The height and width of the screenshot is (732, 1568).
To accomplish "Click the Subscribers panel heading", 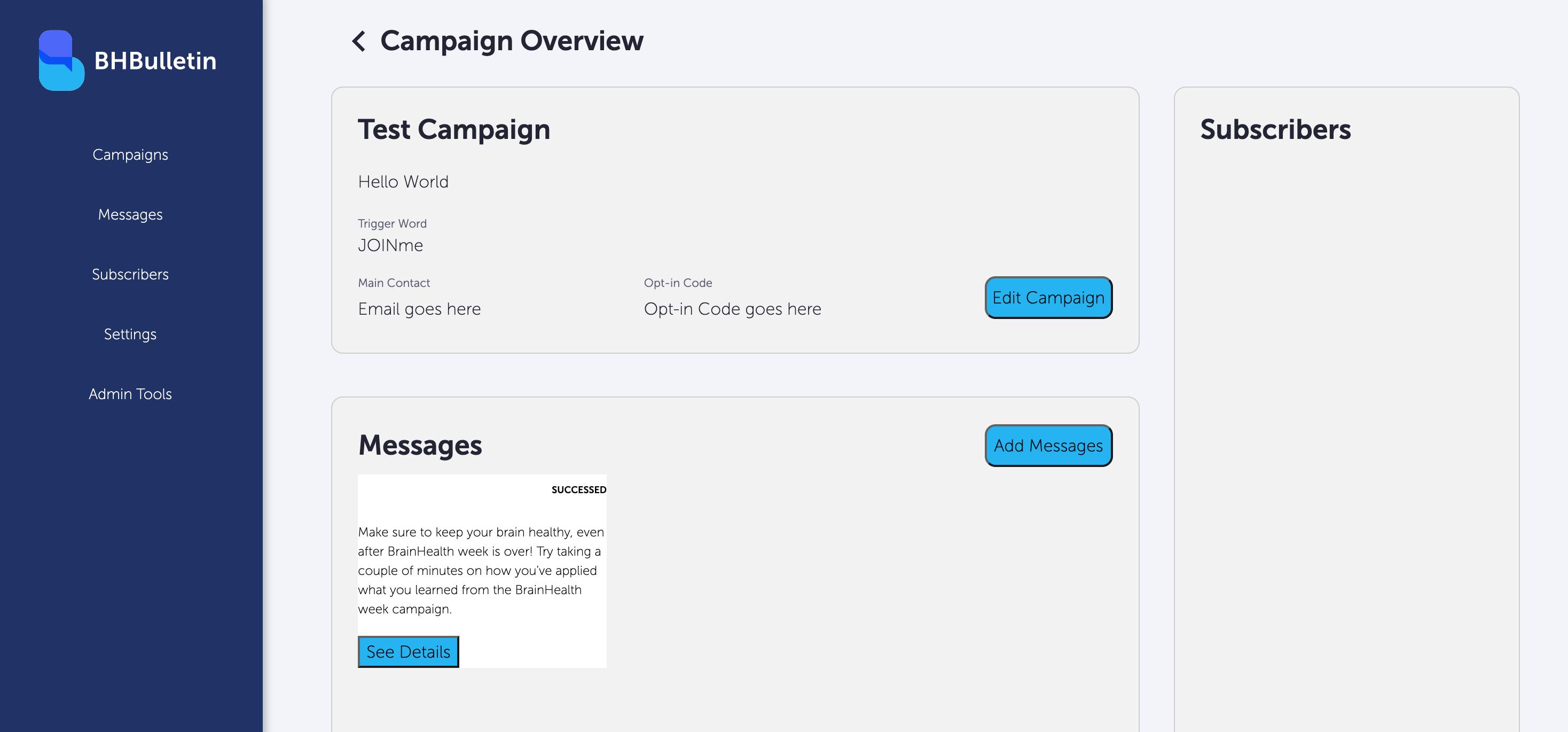I will [1275, 129].
